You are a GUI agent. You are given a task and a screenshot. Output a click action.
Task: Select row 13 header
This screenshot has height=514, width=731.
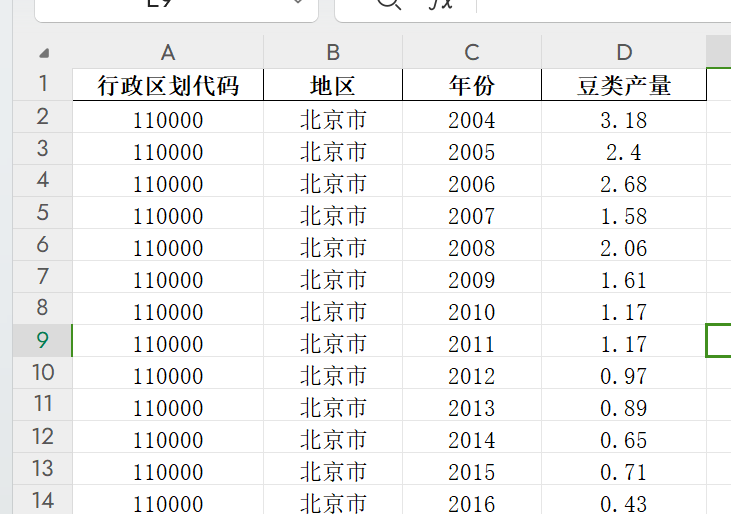[x=42, y=469]
